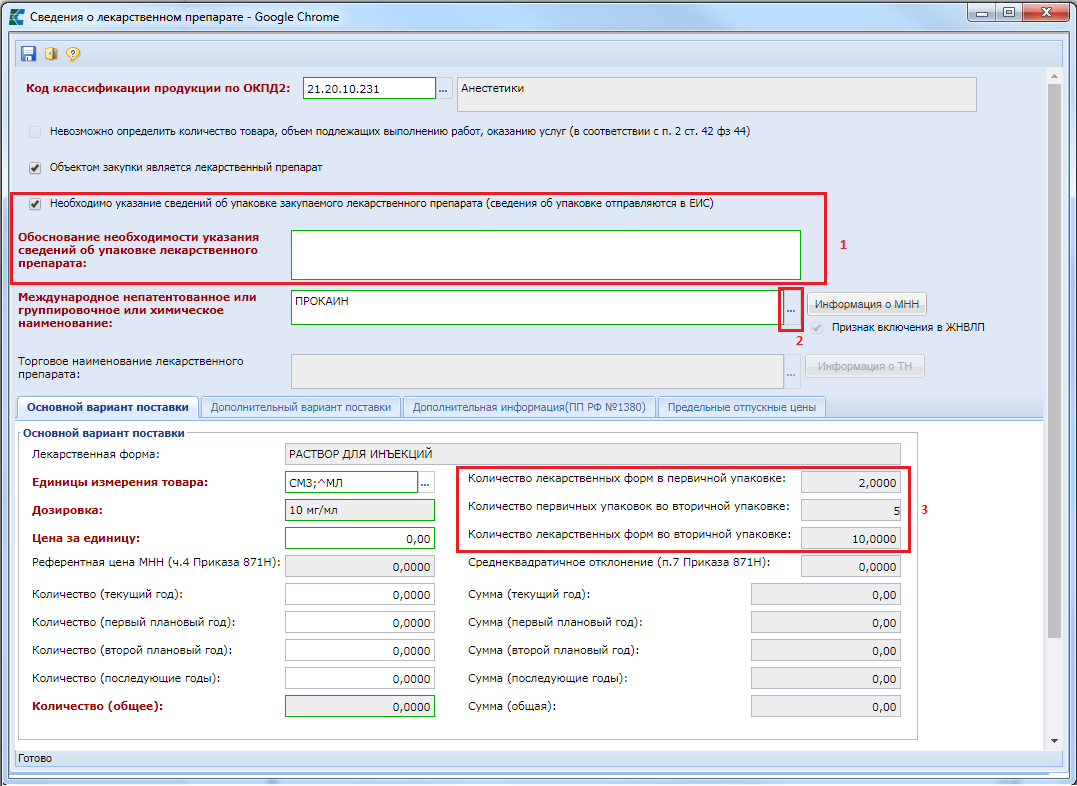Select the 'Предельные отпускные цены' tab
The image size is (1077, 786).
[741, 407]
